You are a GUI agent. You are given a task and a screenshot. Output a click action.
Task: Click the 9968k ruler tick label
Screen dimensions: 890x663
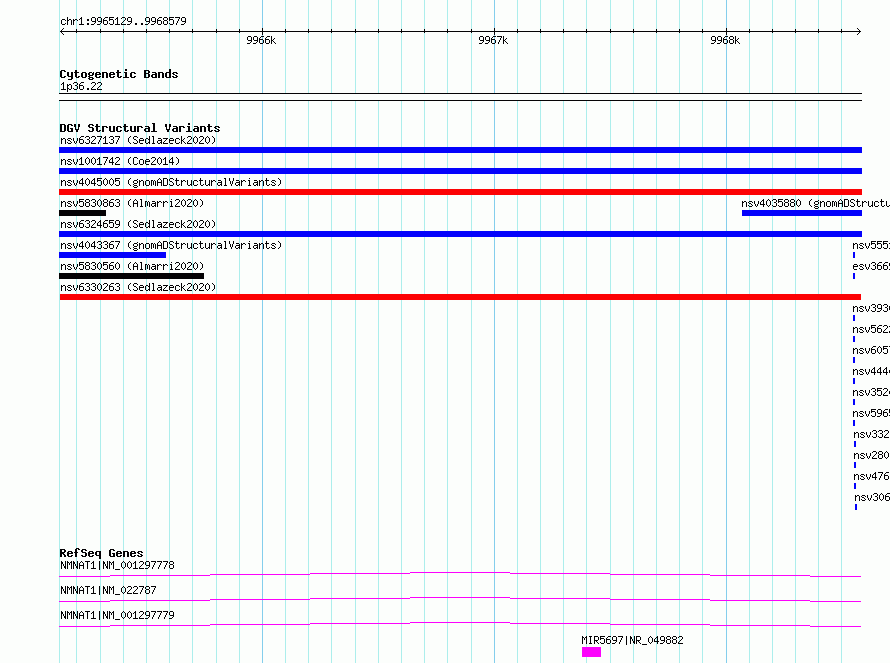725,40
